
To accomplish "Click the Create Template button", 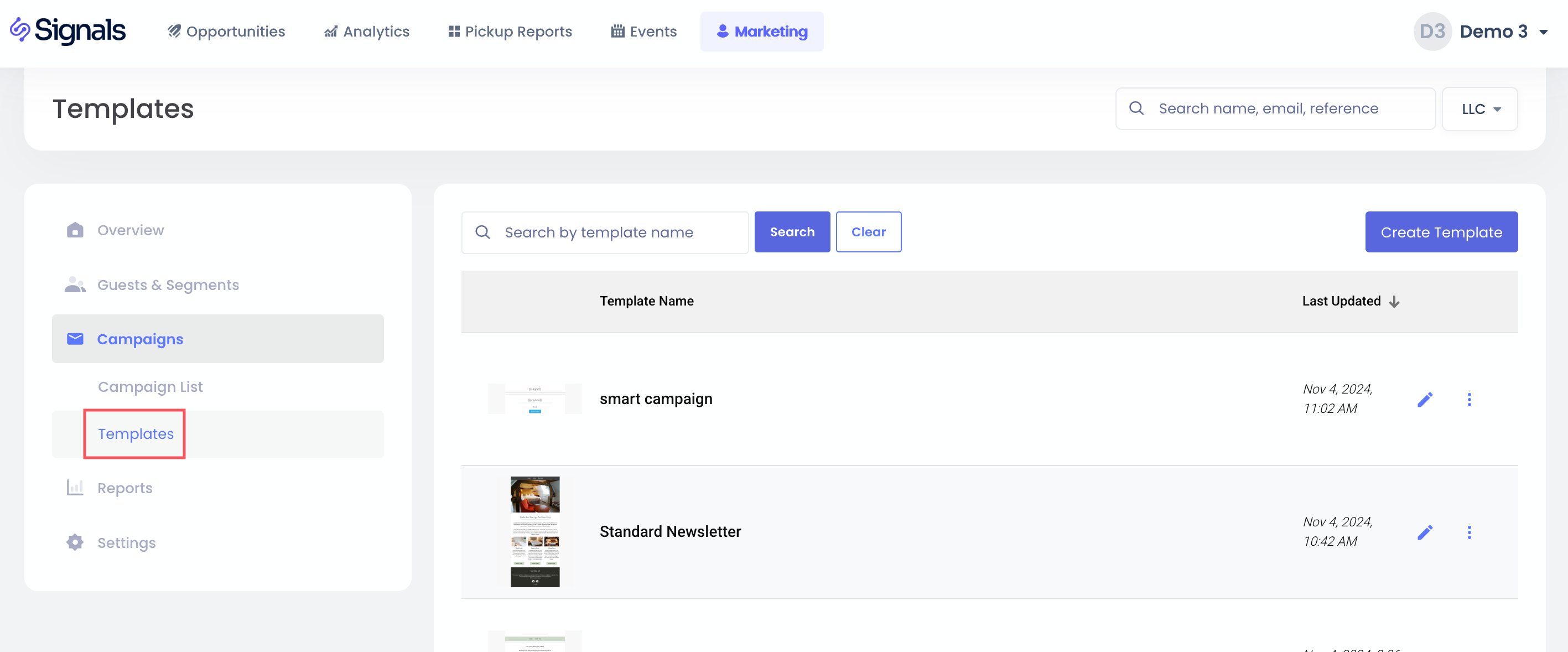I will point(1441,232).
